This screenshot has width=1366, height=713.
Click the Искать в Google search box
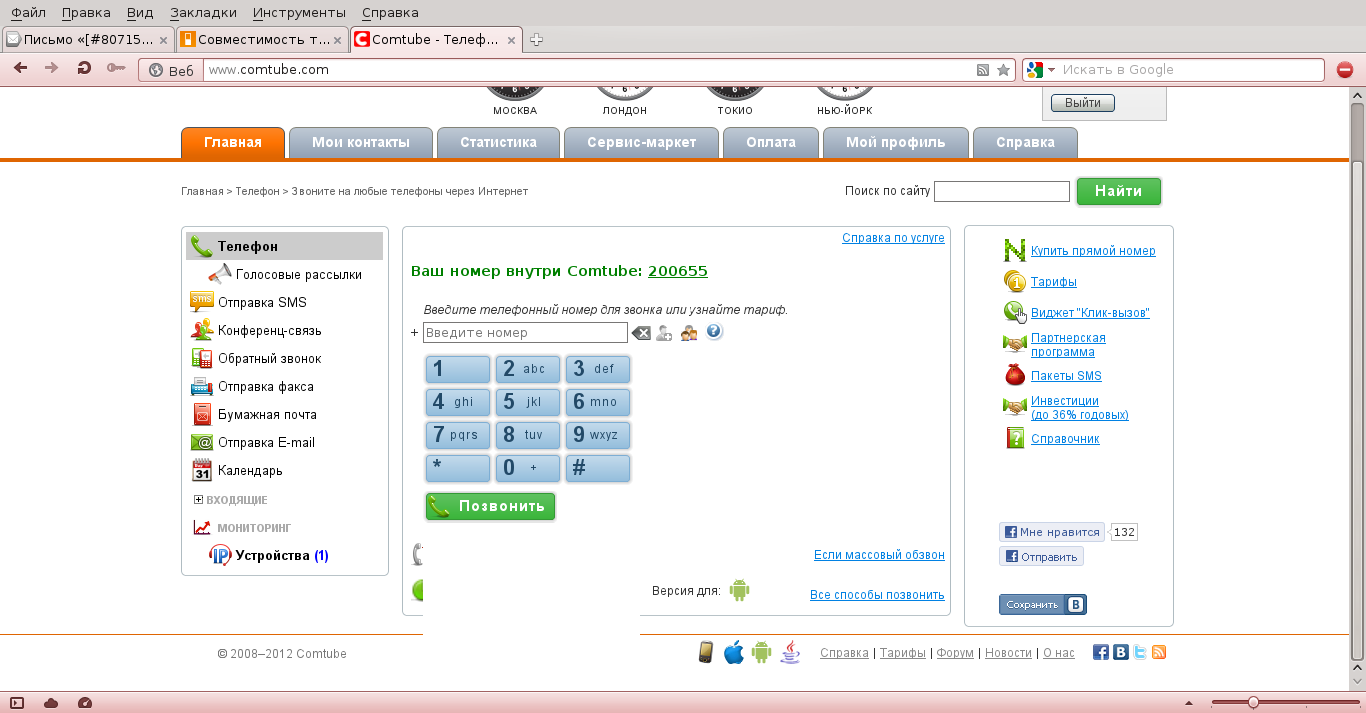1188,70
